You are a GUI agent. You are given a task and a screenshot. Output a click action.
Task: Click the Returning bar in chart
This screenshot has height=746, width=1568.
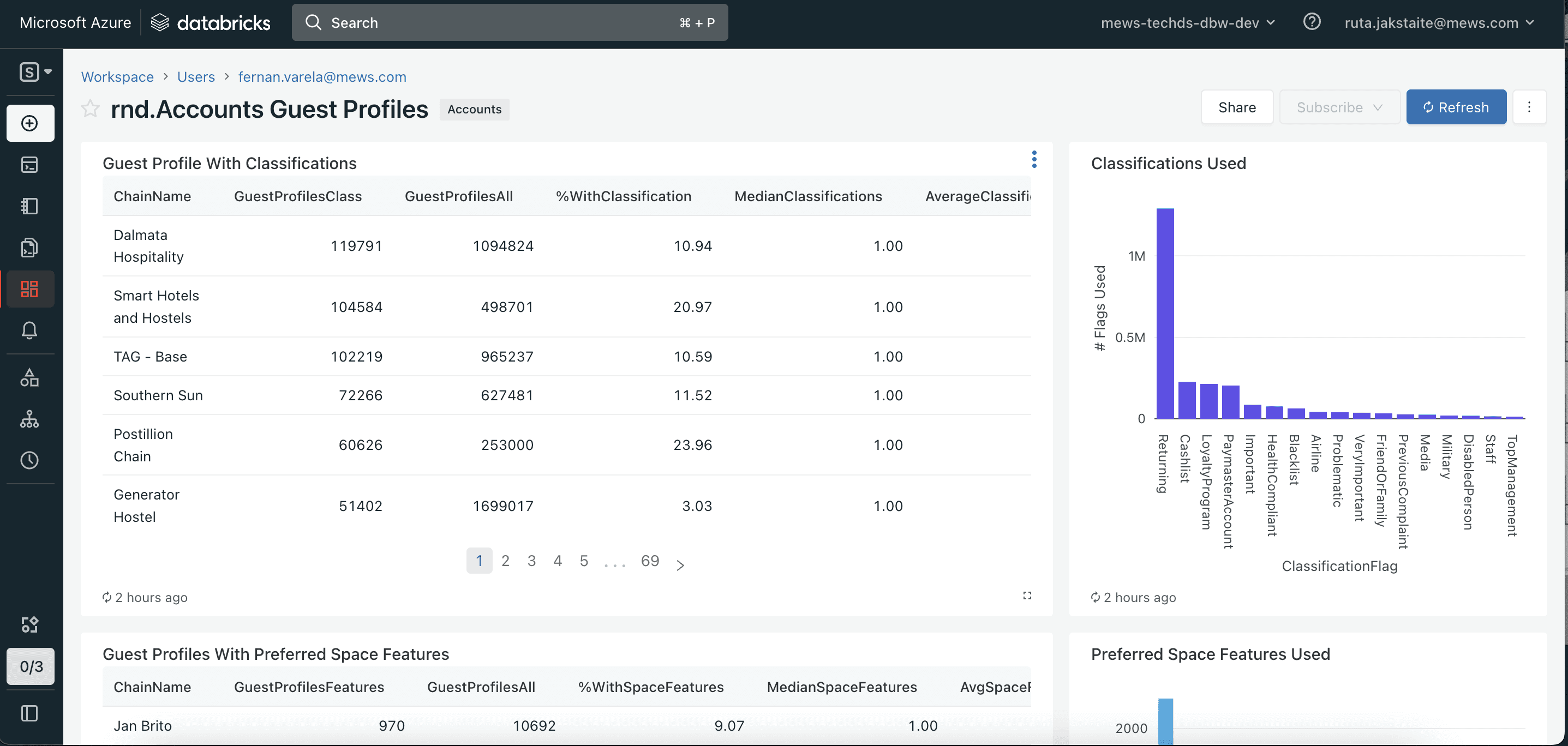[x=1165, y=314]
